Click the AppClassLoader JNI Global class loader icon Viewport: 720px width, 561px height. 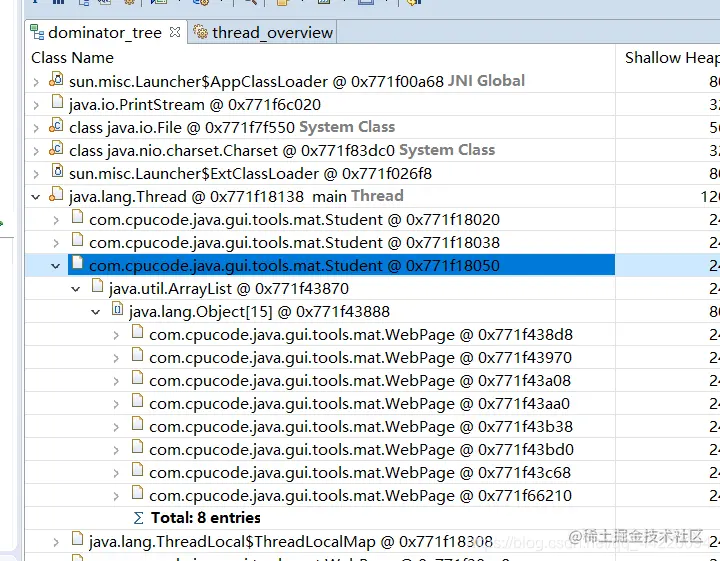tap(56, 79)
